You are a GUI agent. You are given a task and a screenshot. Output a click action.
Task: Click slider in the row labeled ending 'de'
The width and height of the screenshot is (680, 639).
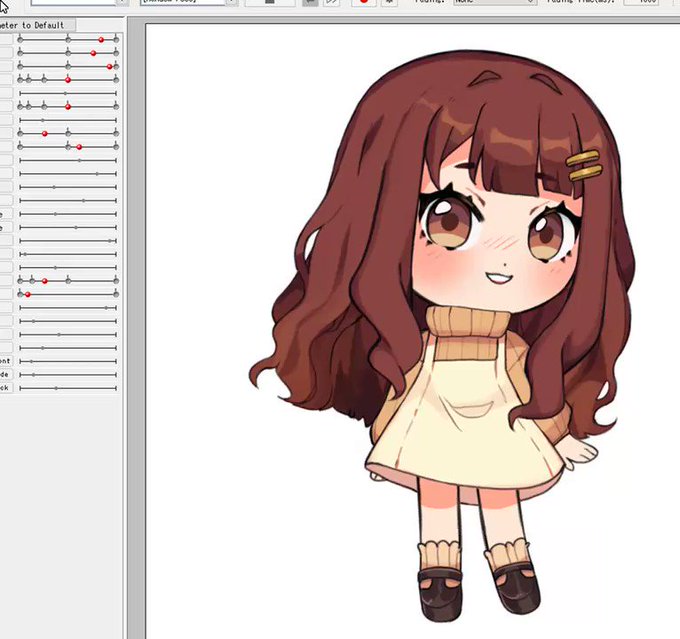tap(68, 375)
